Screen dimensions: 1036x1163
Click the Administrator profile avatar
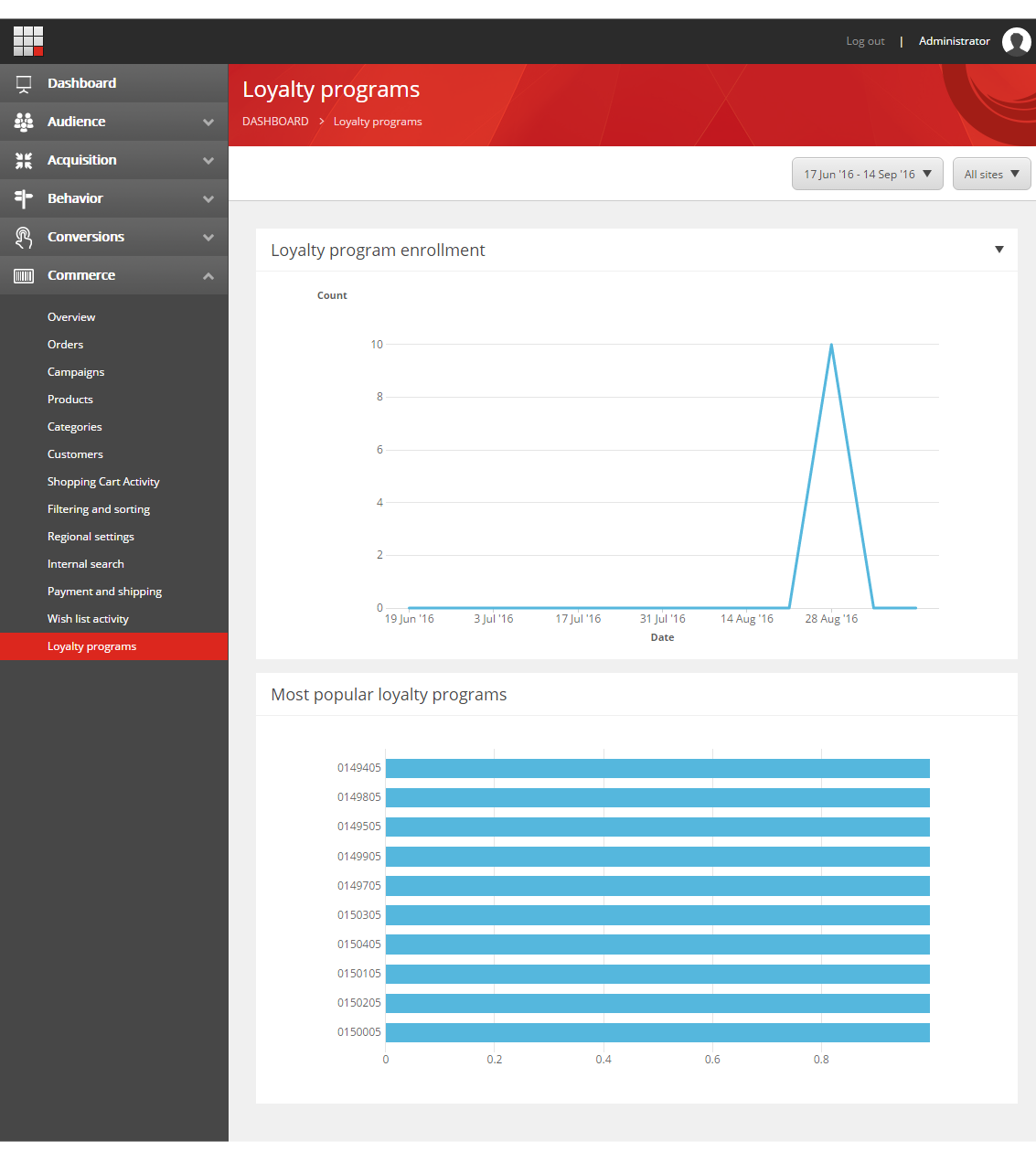point(1016,41)
